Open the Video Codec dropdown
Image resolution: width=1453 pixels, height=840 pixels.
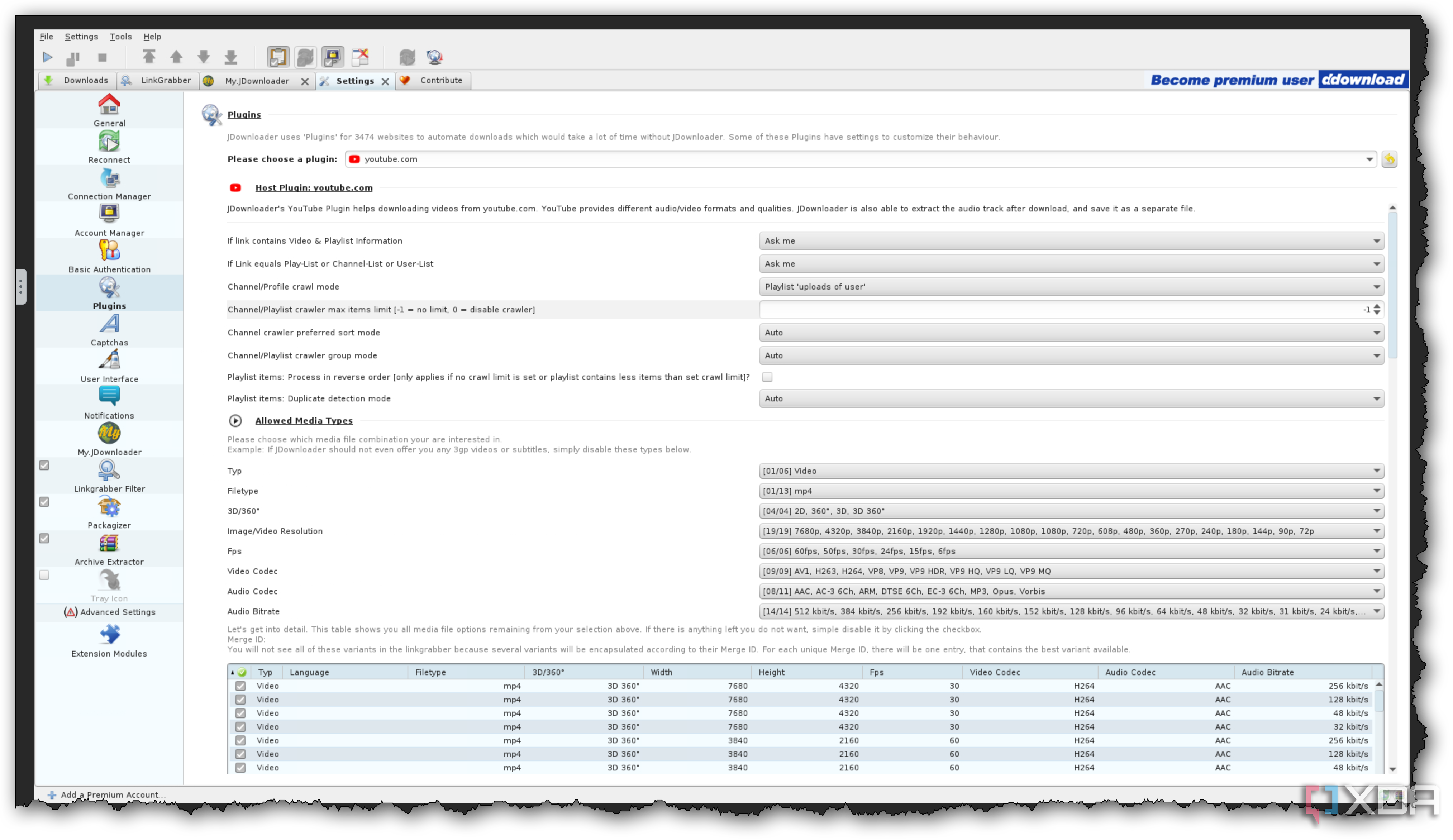click(x=1071, y=571)
